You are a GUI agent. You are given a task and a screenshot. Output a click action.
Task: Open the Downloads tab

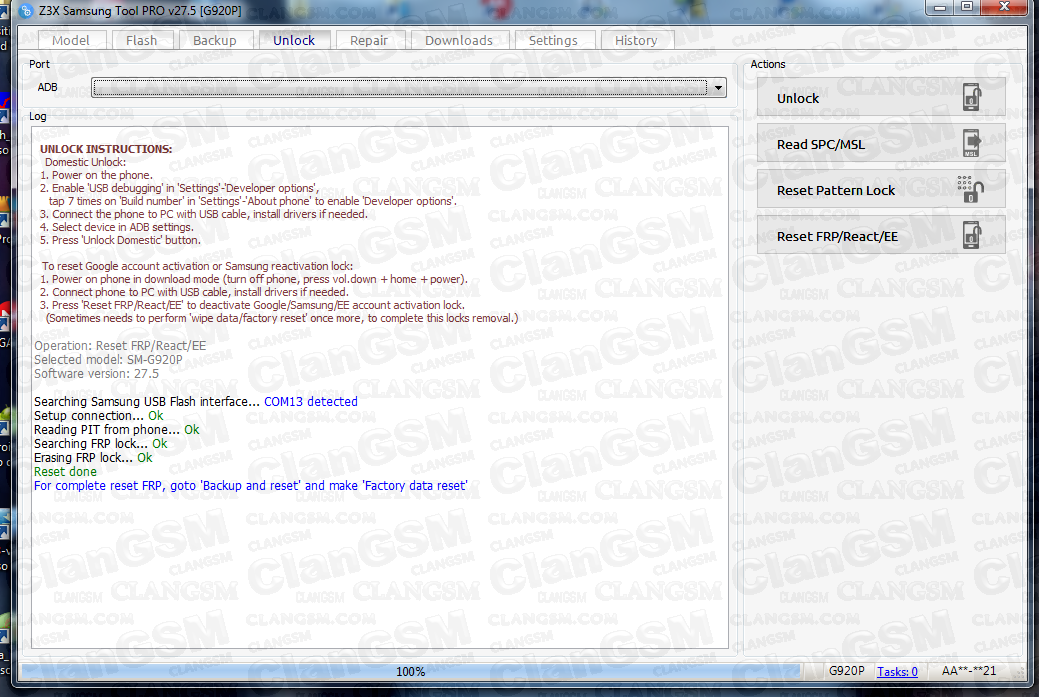coord(459,40)
